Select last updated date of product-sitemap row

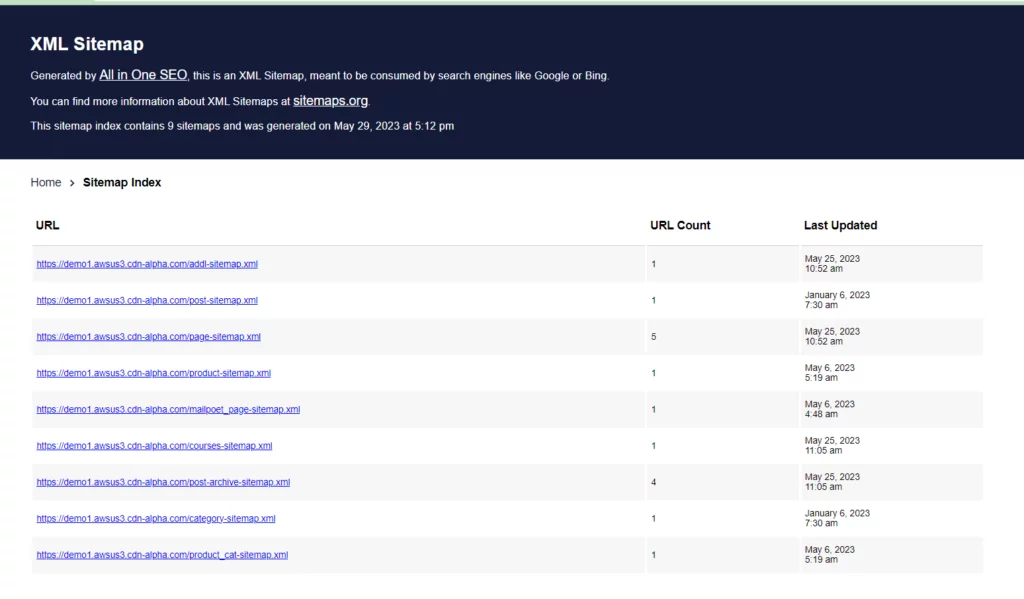click(x=829, y=373)
